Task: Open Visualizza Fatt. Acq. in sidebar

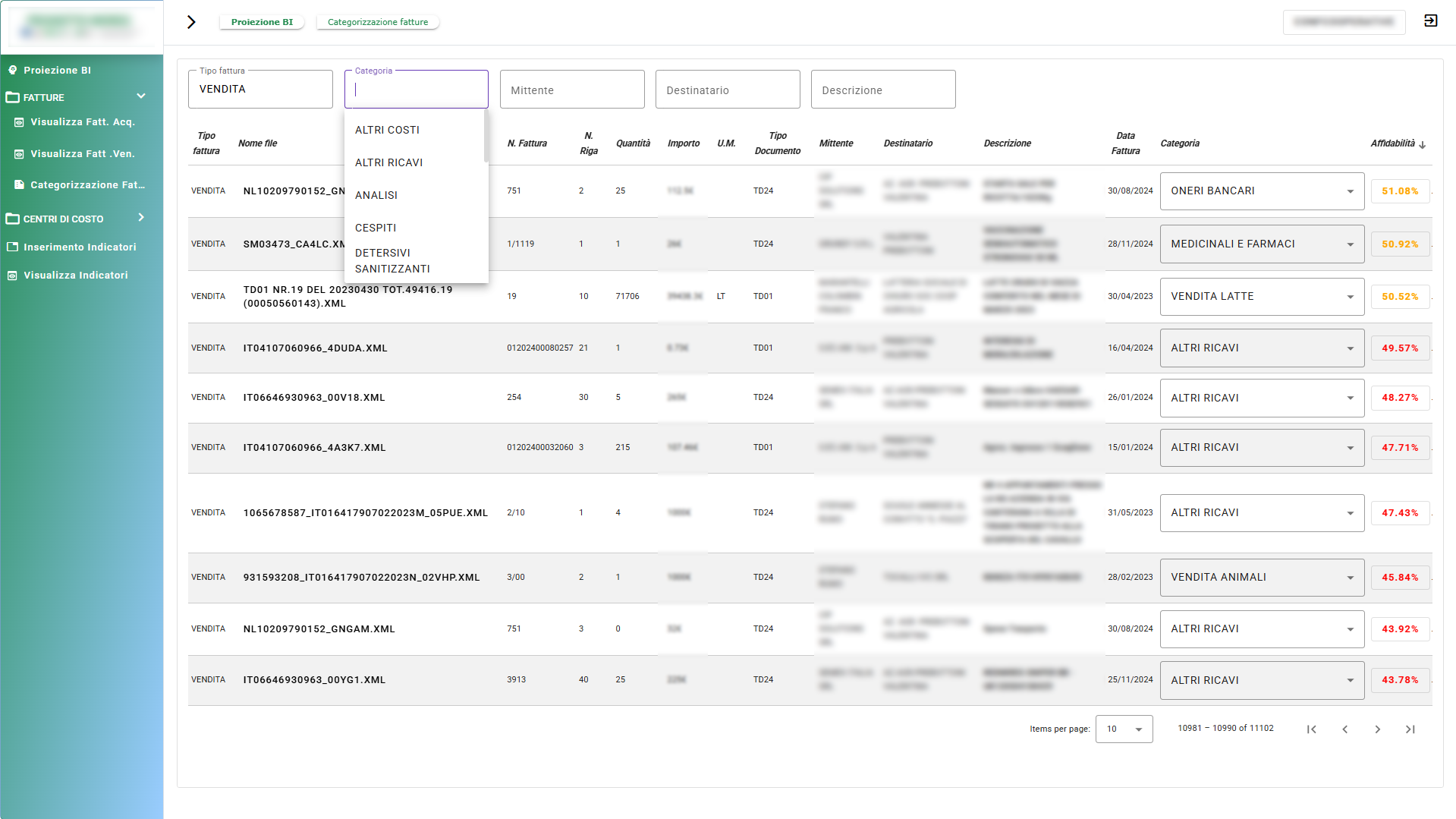Action: (x=82, y=122)
